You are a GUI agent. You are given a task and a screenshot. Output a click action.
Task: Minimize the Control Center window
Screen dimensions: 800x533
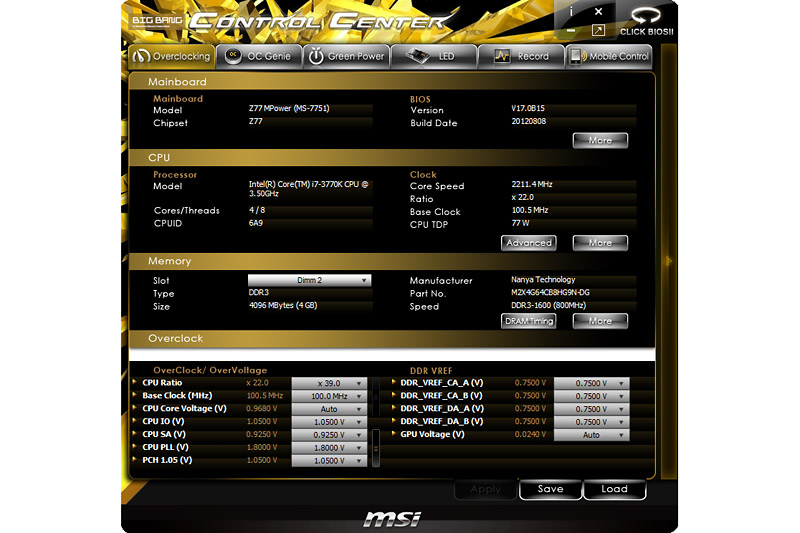(571, 31)
